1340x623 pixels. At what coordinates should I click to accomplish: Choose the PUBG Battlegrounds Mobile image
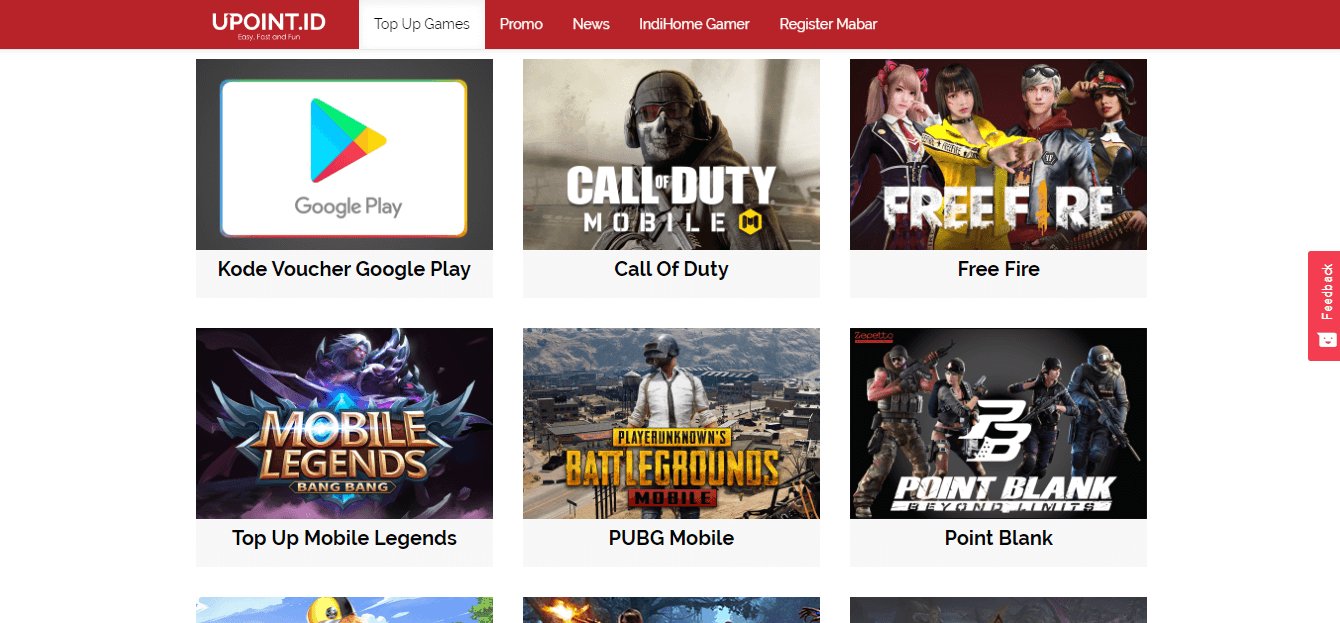tap(671, 423)
